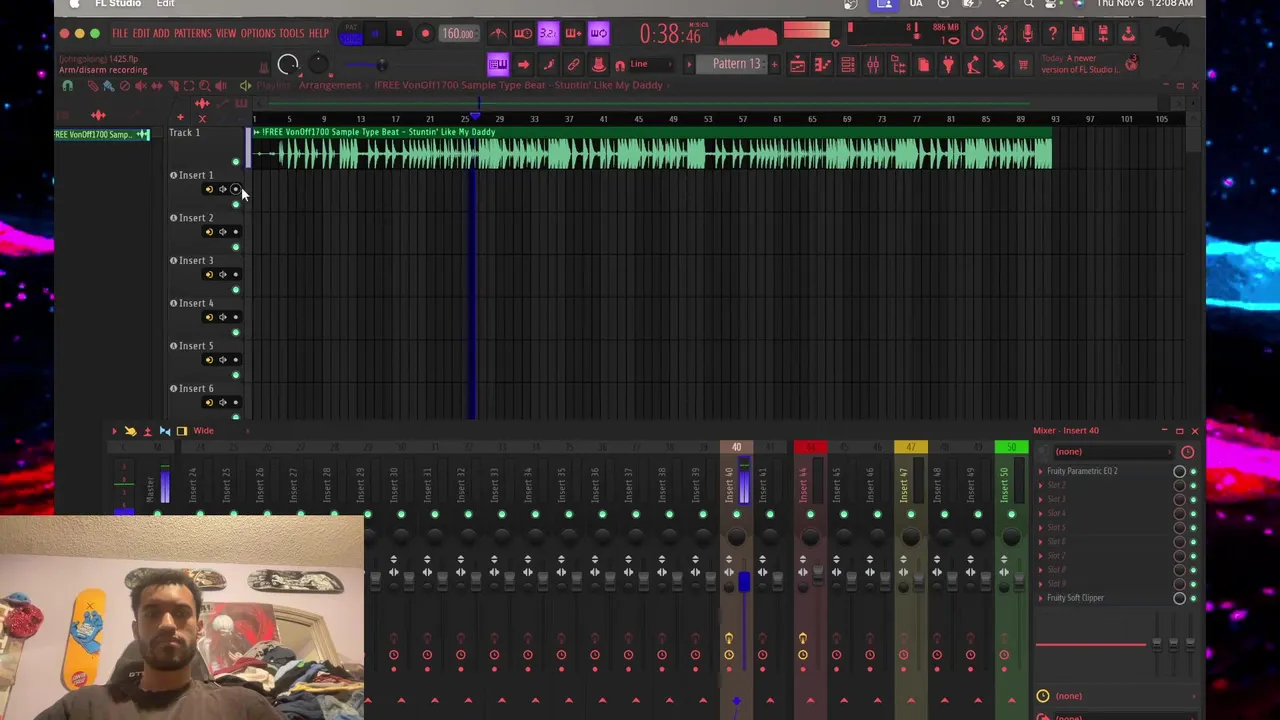Click the link/multilink controllers icon
This screenshot has width=1280, height=720.
[573, 65]
